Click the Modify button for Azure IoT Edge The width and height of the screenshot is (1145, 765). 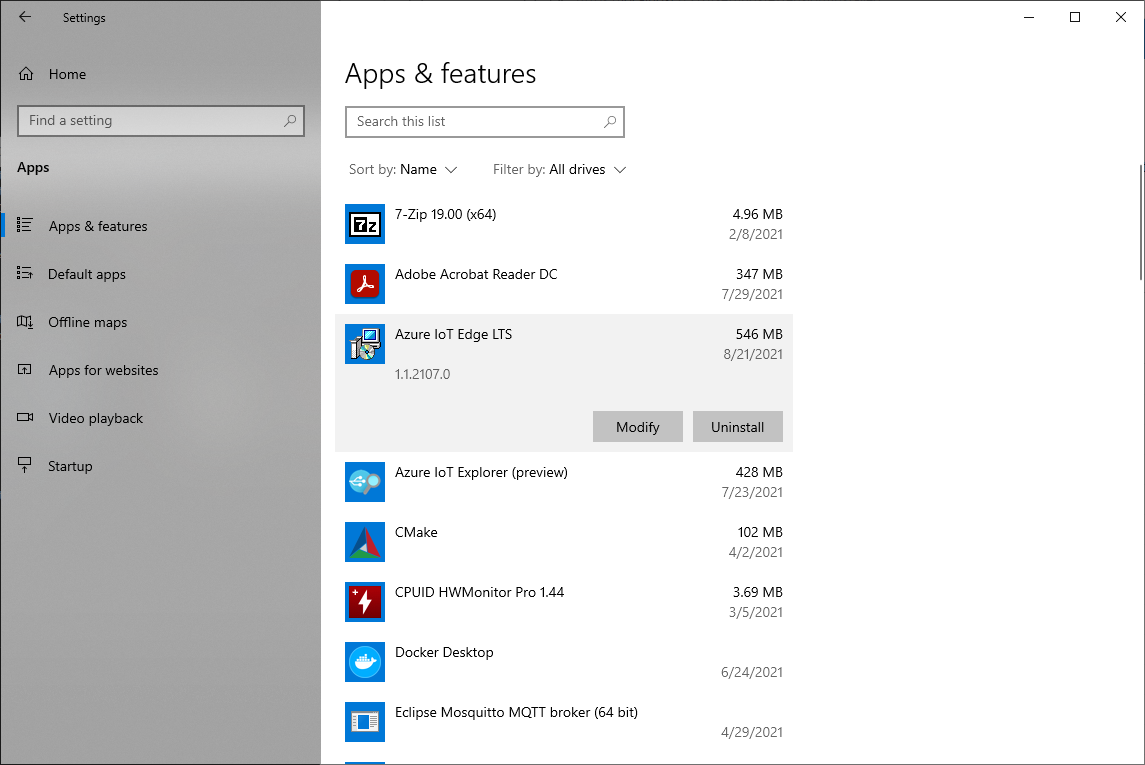pos(637,426)
